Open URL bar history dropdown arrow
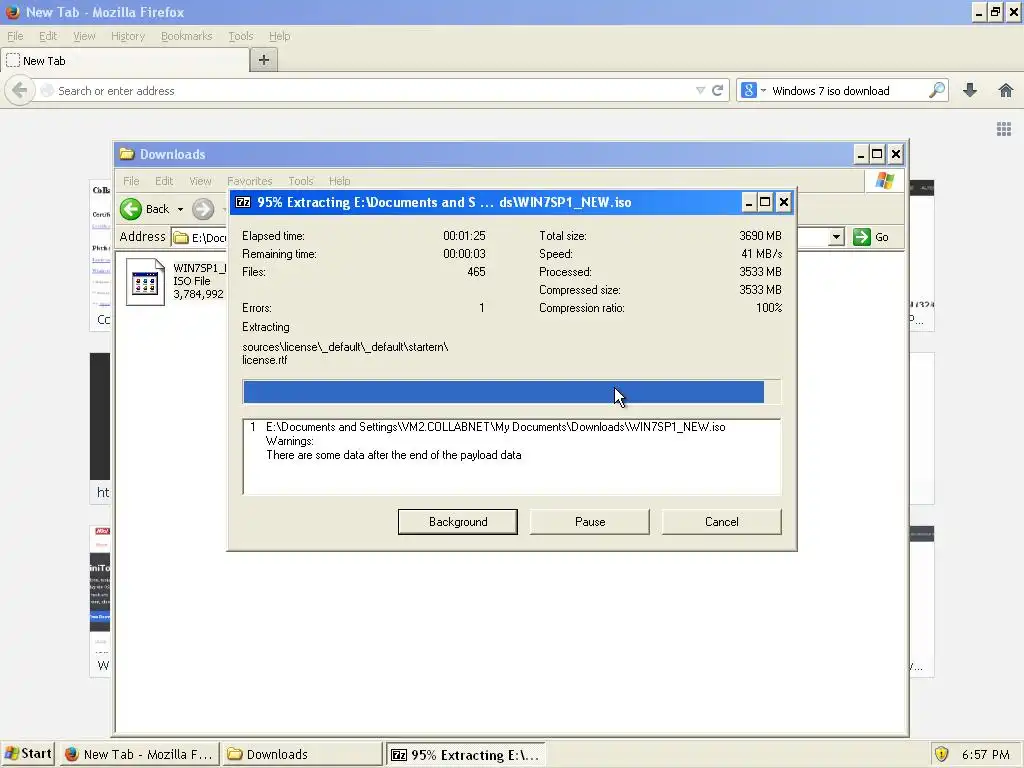The height and width of the screenshot is (768, 1024). click(x=700, y=91)
